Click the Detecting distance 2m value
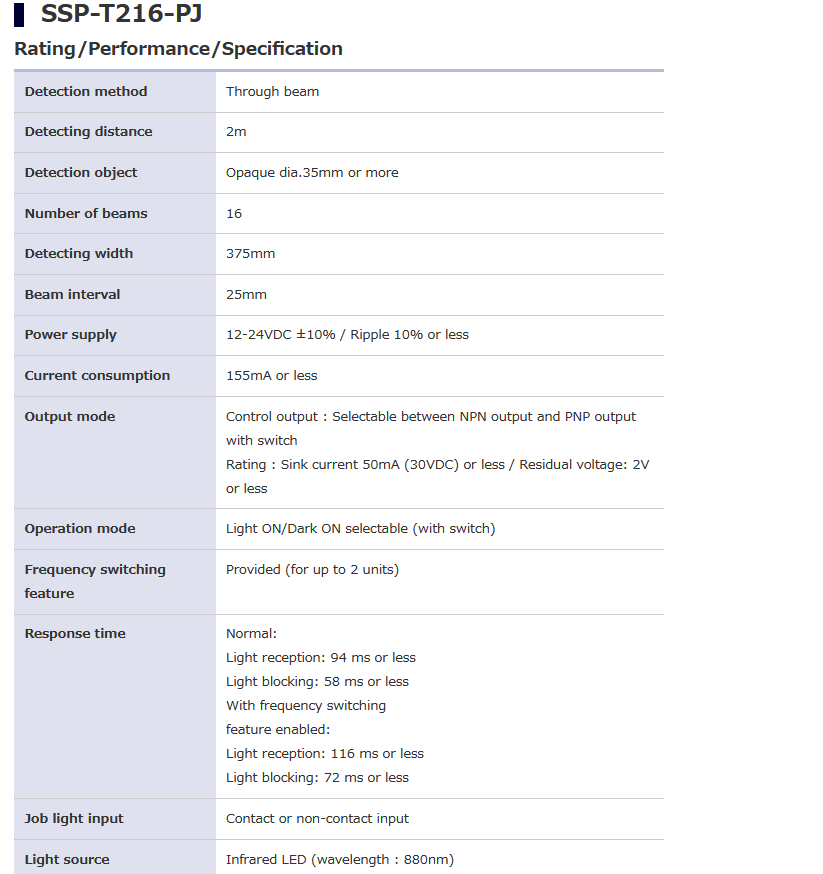The image size is (823, 874). (236, 132)
